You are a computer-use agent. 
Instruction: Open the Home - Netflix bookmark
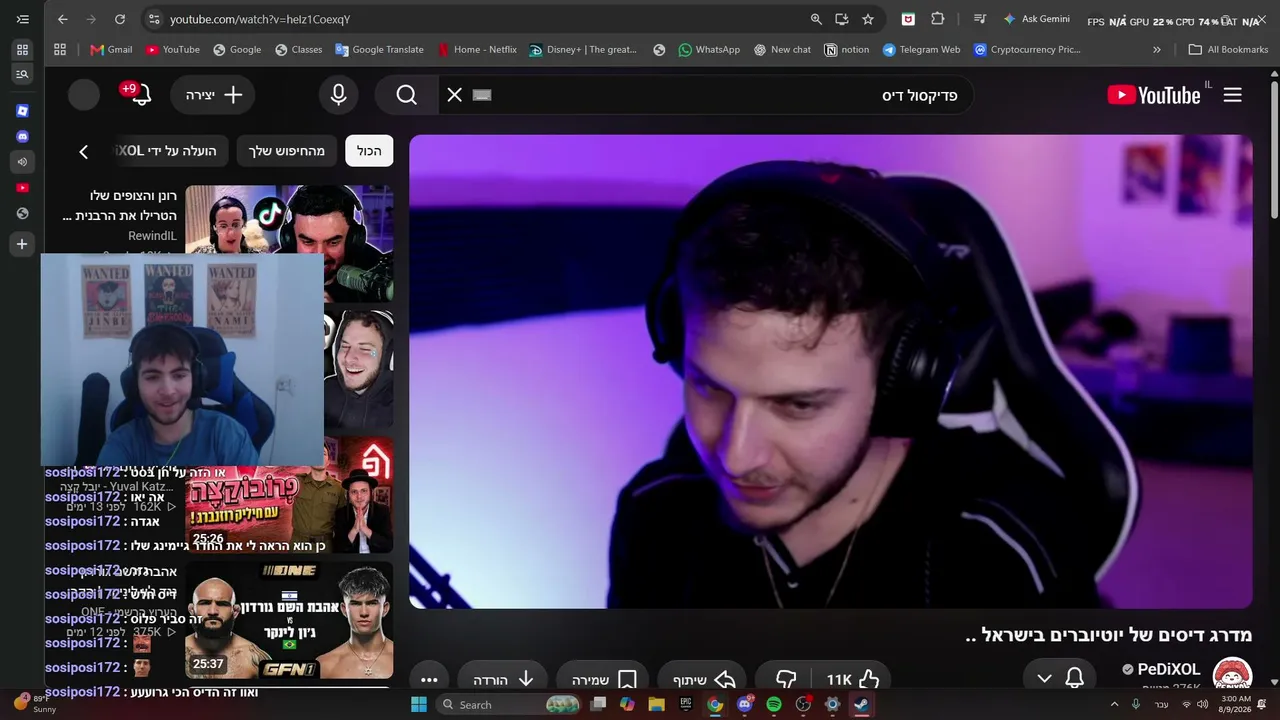click(x=477, y=49)
